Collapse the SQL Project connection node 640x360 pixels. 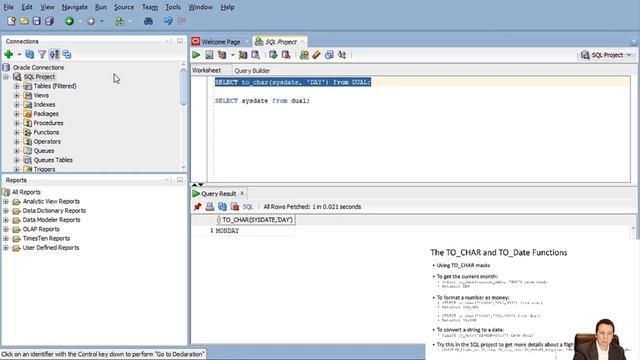tap(6, 77)
